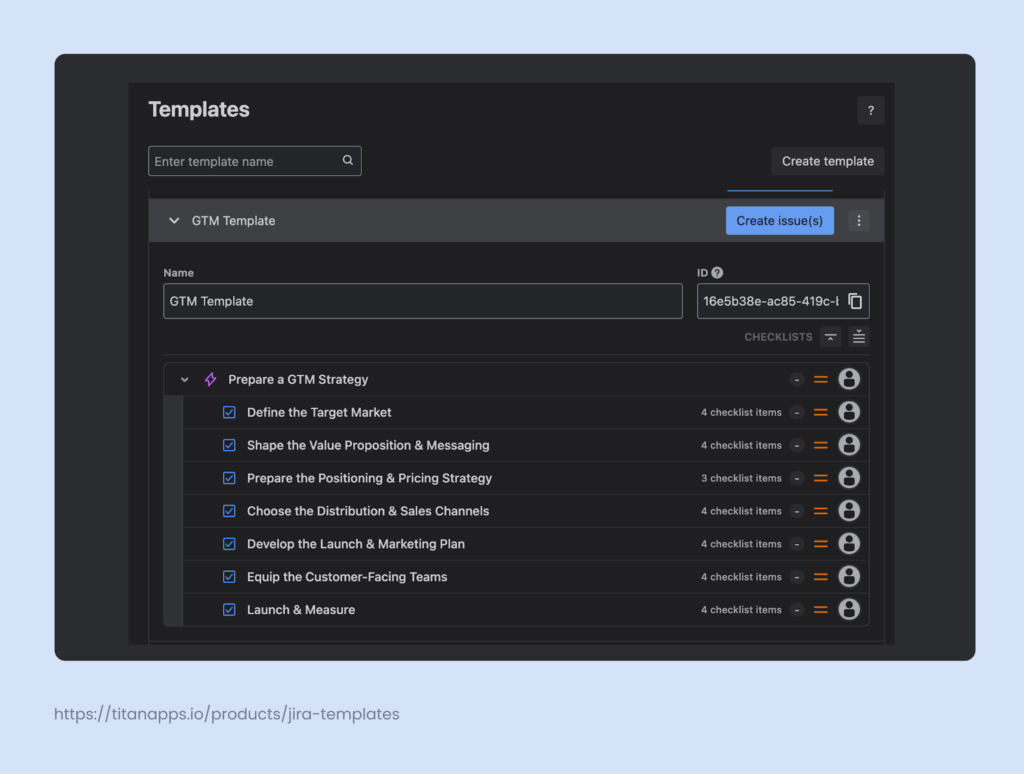Viewport: 1024px width, 774px height.
Task: Open the assignee avatar for Define the Target Market
Action: [x=849, y=411]
